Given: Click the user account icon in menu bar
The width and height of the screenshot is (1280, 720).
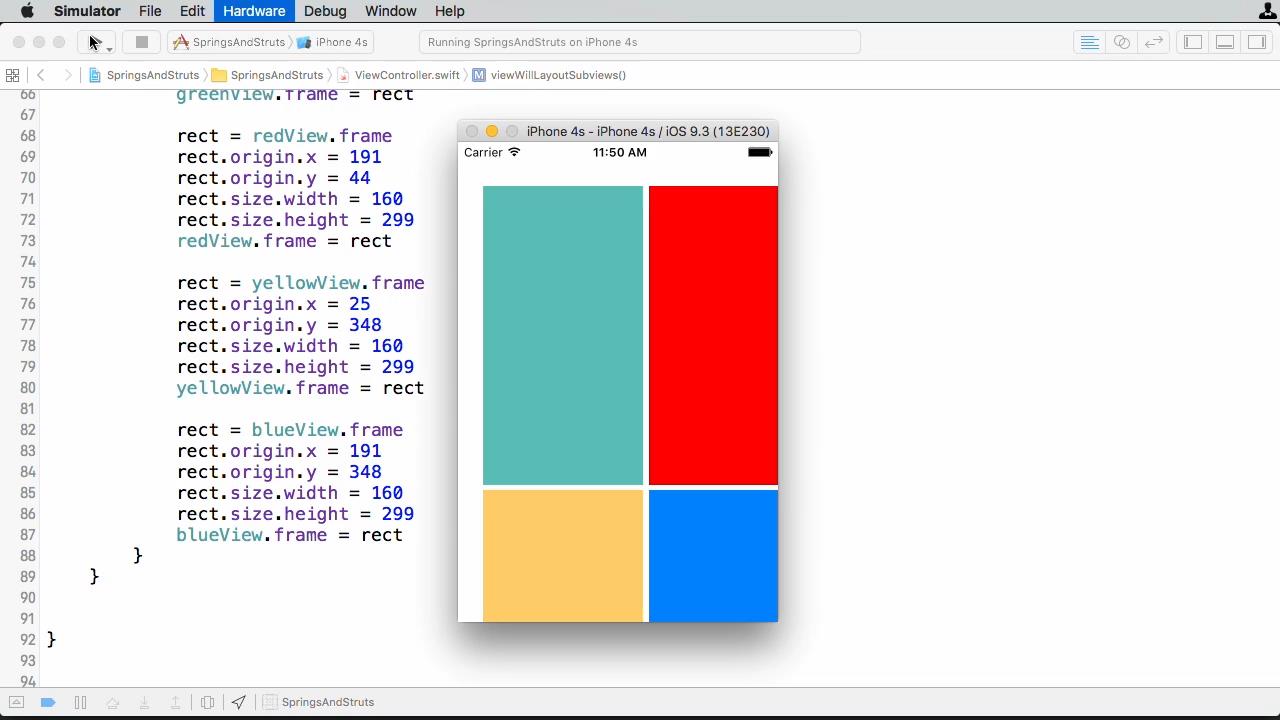Looking at the screenshot, I should coord(1270,11).
